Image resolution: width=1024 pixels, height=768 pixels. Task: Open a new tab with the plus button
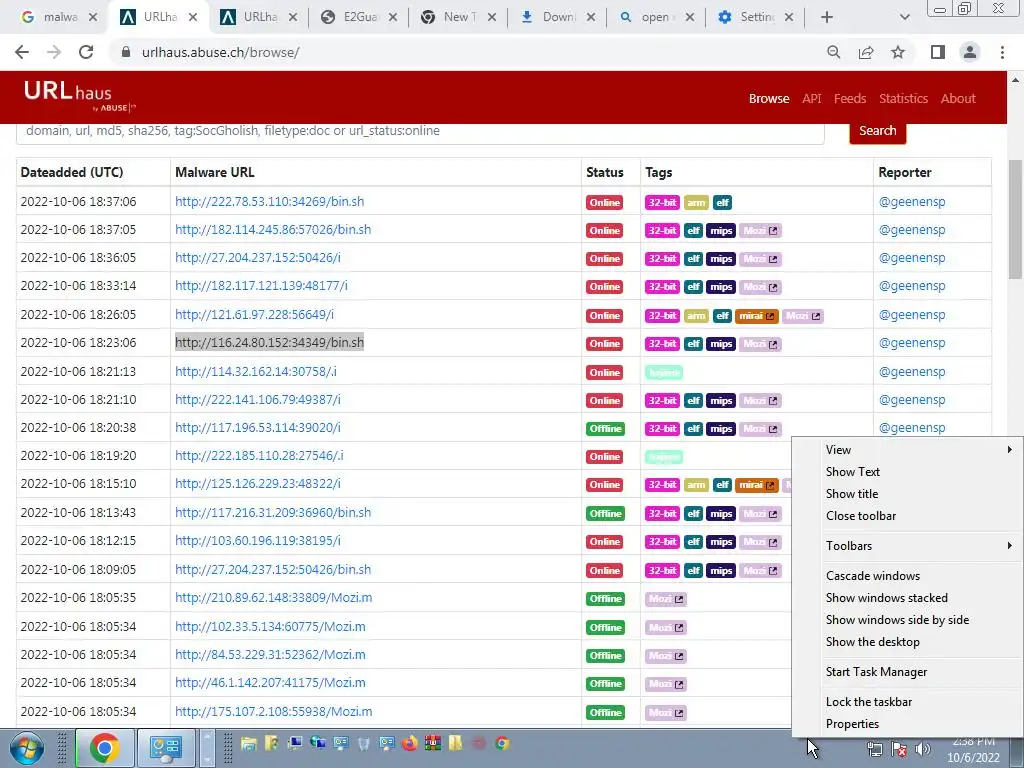pos(827,18)
